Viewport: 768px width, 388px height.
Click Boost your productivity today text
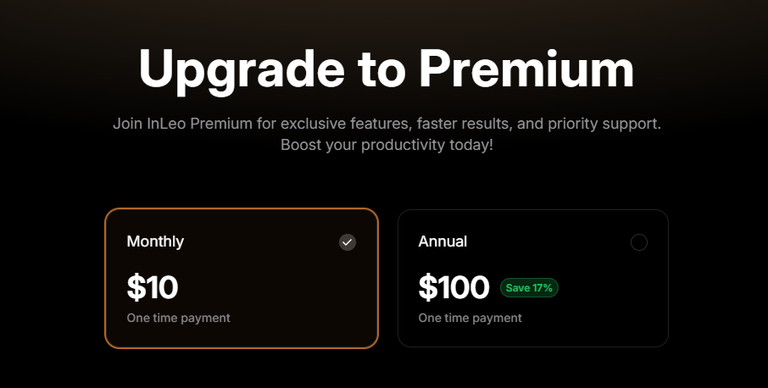coord(387,145)
